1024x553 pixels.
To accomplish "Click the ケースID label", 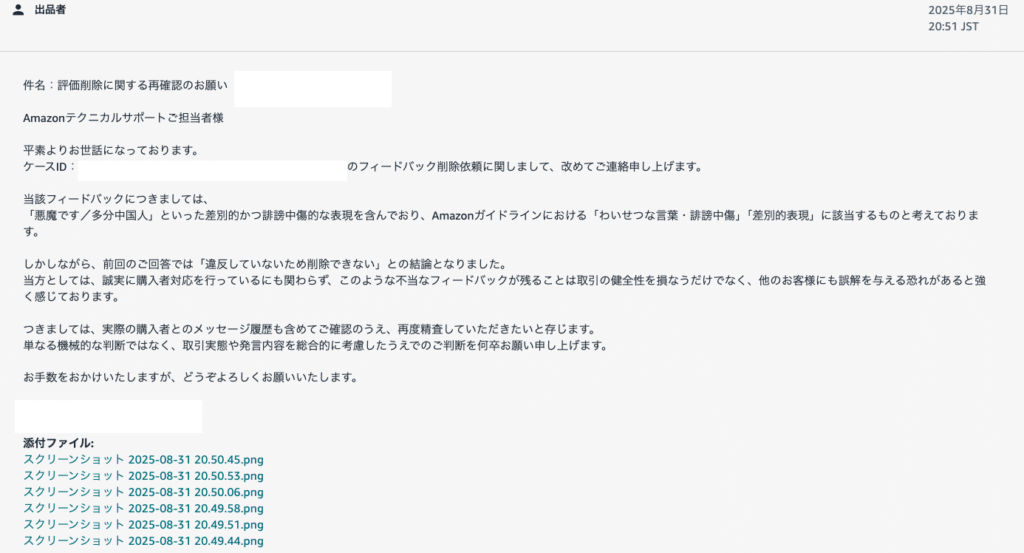I will [49, 167].
